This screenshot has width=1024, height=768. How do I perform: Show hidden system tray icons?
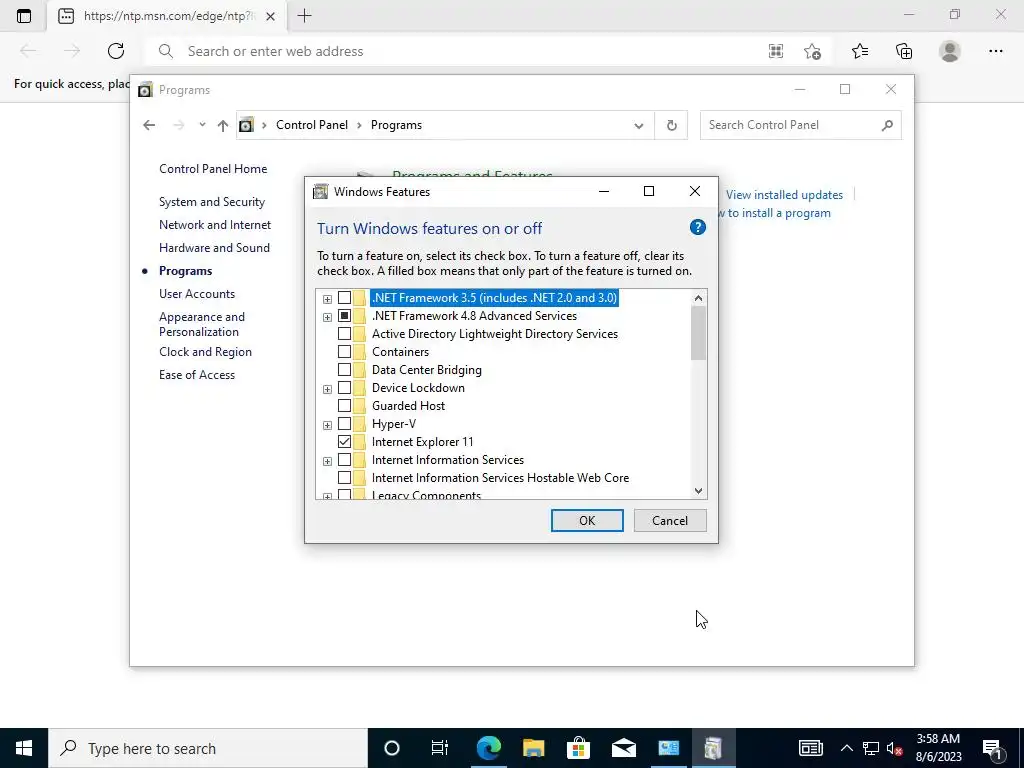[x=846, y=748]
